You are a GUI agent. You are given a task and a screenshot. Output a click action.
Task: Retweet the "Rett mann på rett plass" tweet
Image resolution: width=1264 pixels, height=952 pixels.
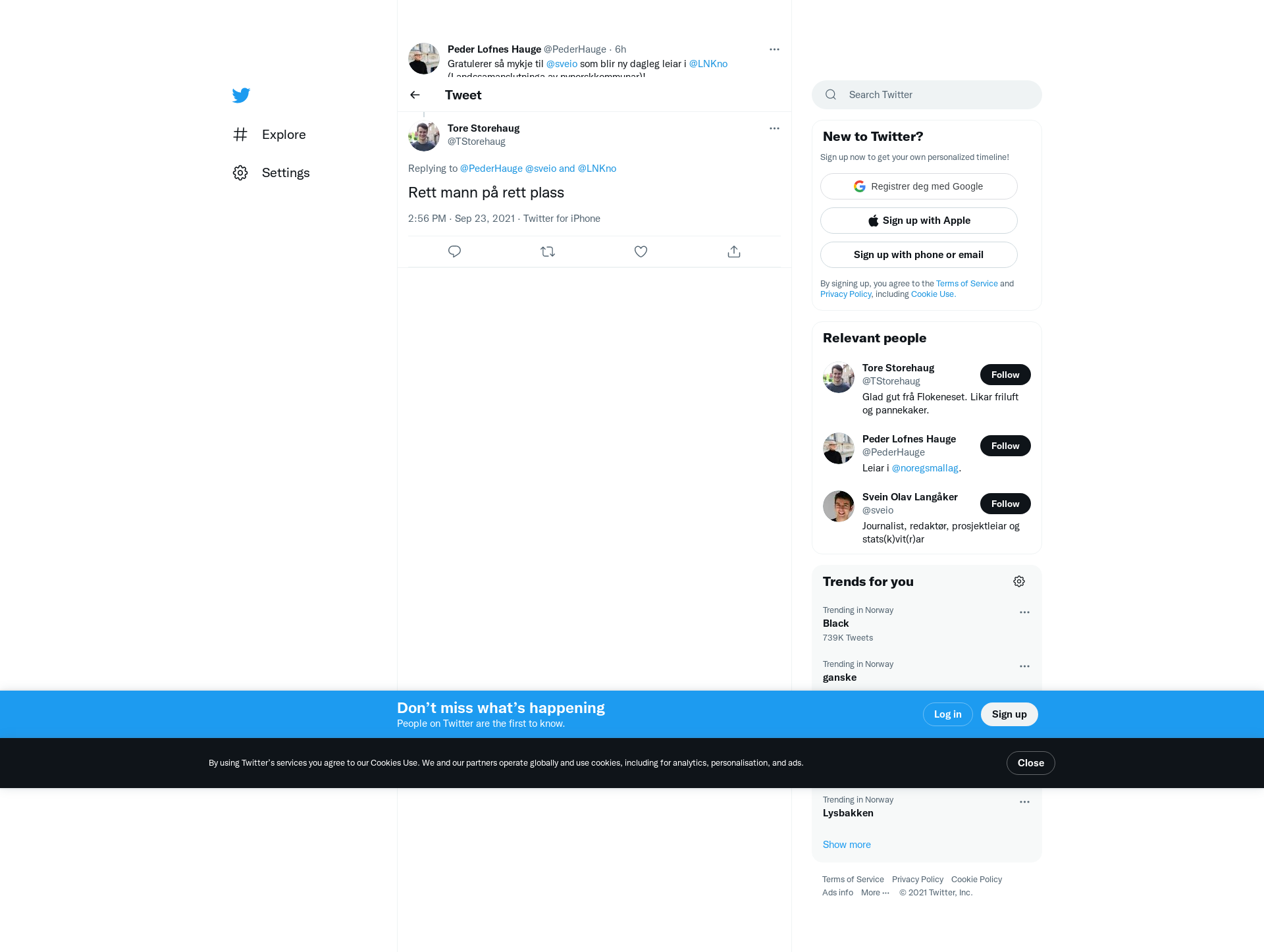pyautogui.click(x=548, y=251)
